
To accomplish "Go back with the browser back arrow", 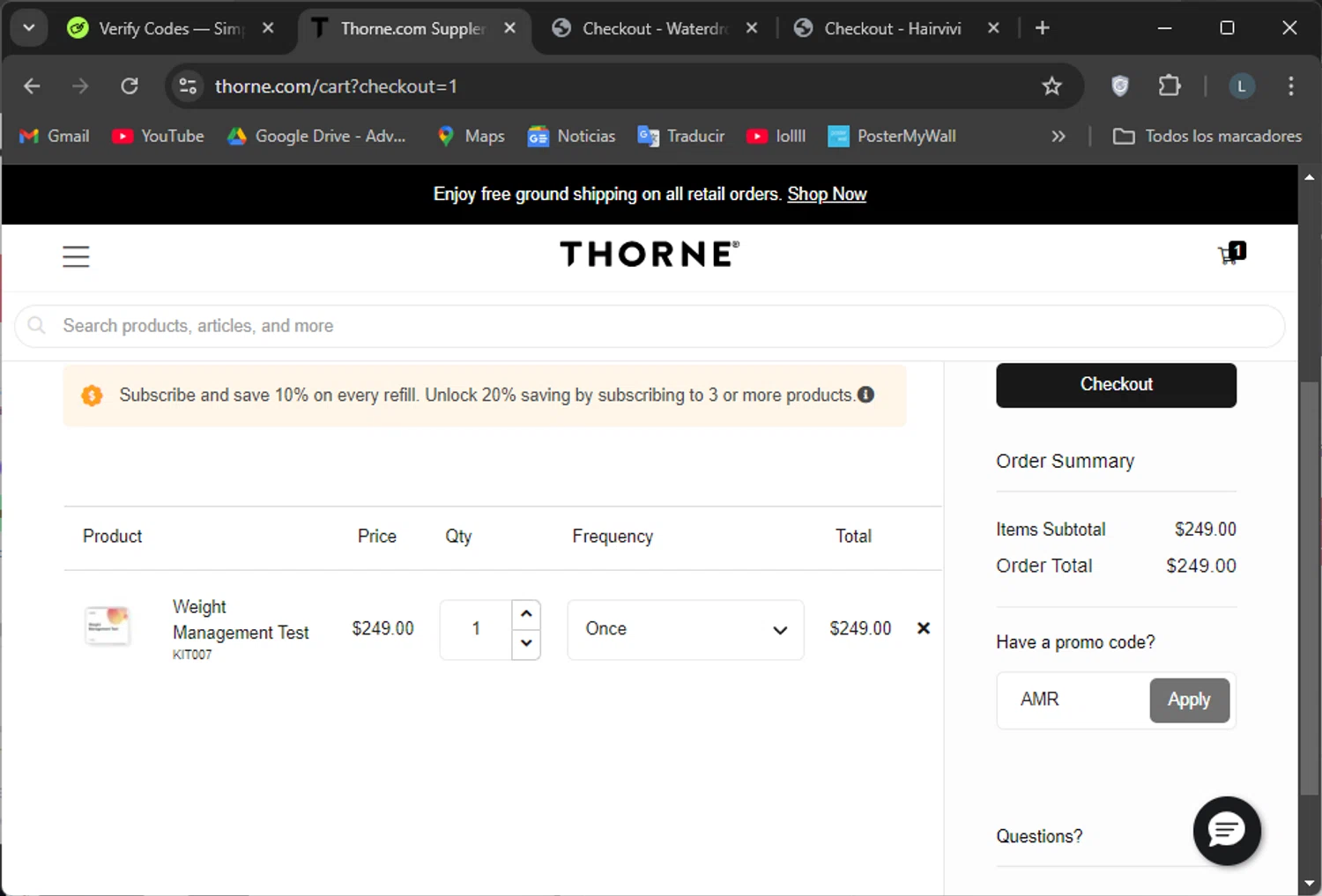I will [33, 86].
